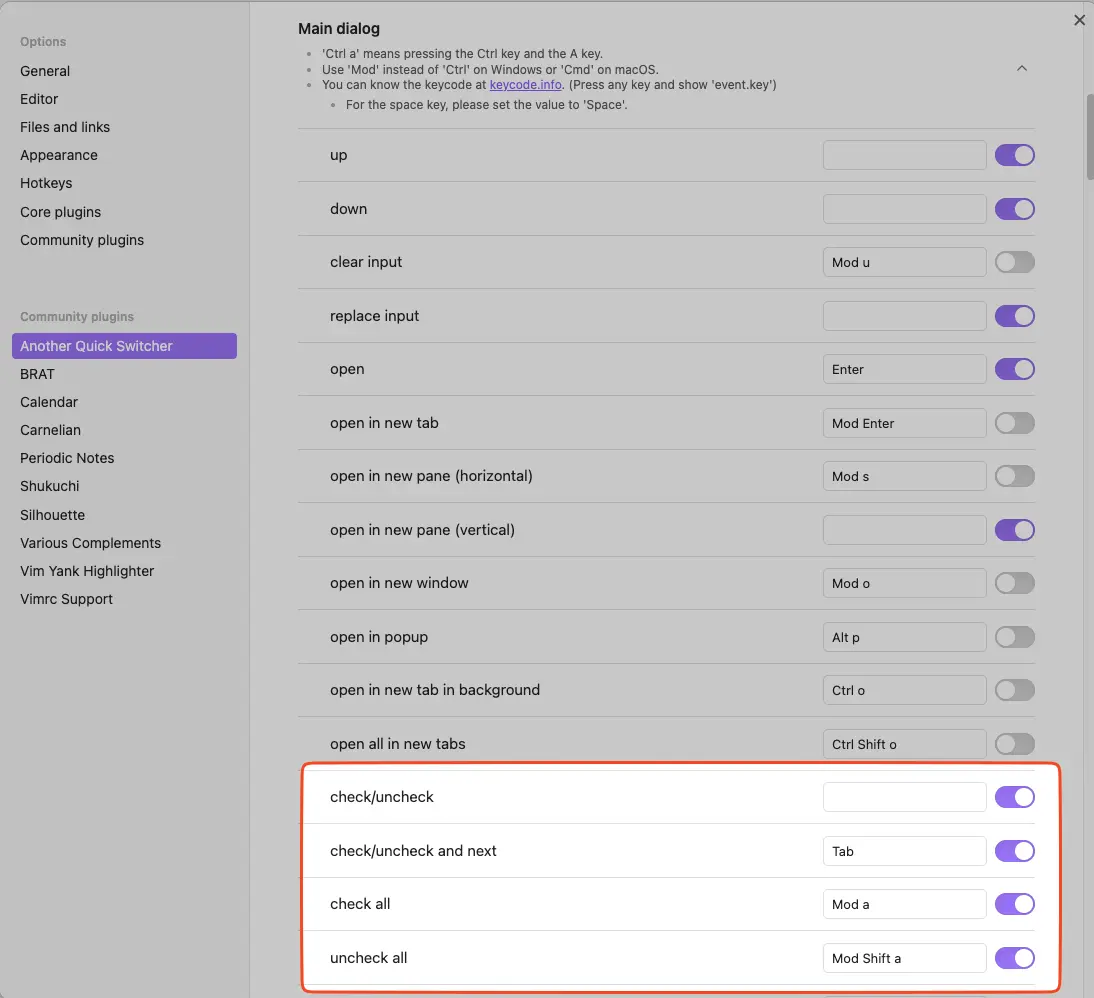This screenshot has height=998, width=1094.
Task: Go to Various Complements plugin settings
Action: pos(90,543)
